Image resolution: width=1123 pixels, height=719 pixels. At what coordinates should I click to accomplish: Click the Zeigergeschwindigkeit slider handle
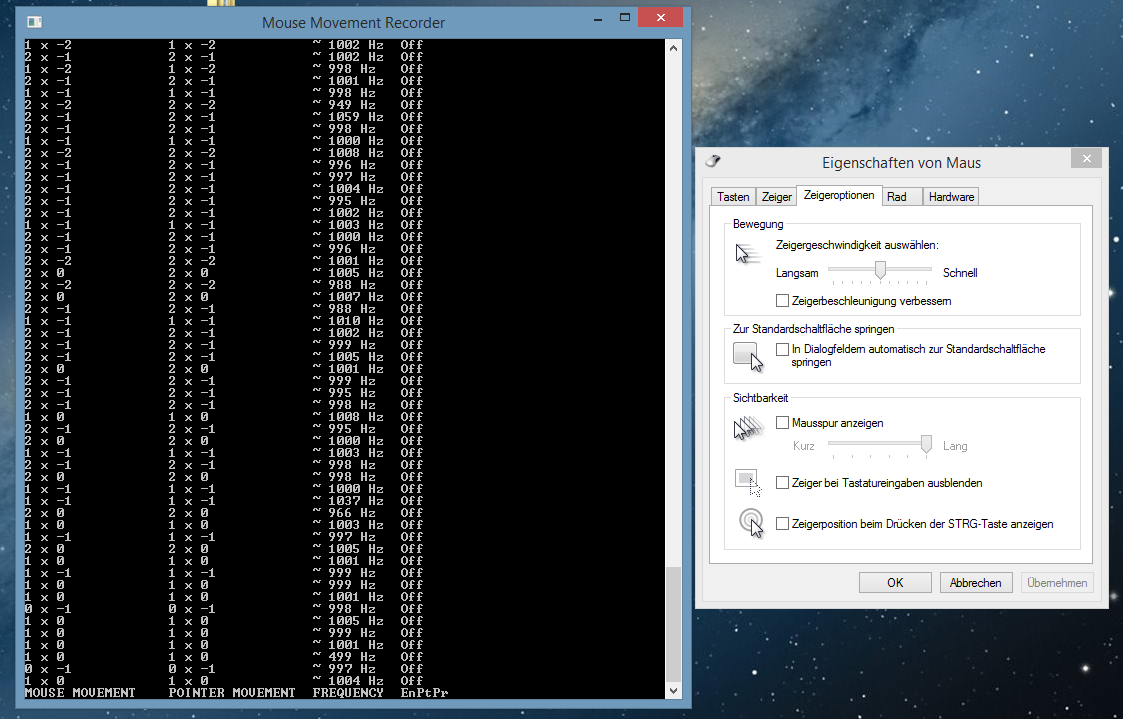coord(881,270)
